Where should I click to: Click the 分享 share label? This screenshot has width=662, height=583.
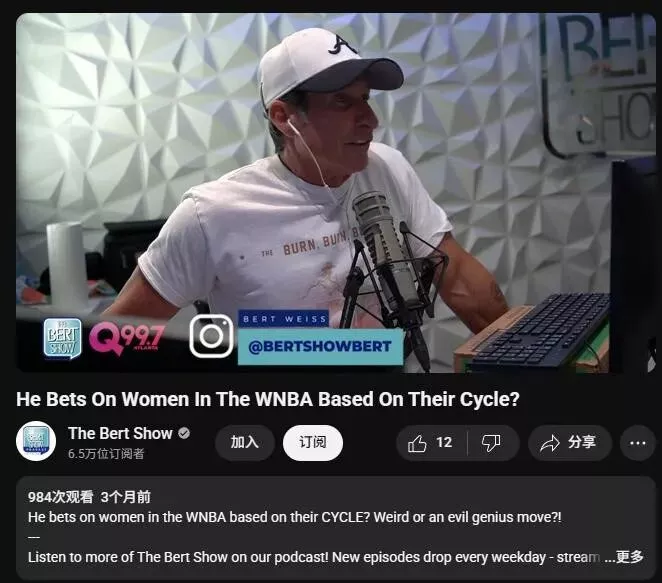coord(582,442)
